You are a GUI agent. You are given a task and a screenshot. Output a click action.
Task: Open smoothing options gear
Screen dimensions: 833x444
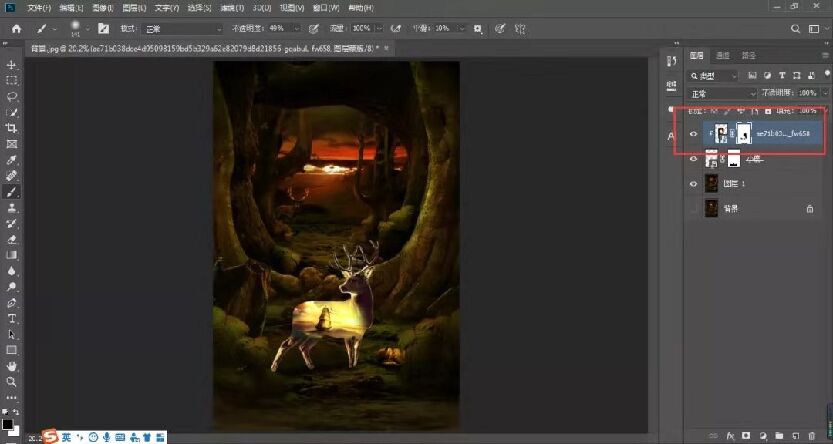pyautogui.click(x=478, y=29)
